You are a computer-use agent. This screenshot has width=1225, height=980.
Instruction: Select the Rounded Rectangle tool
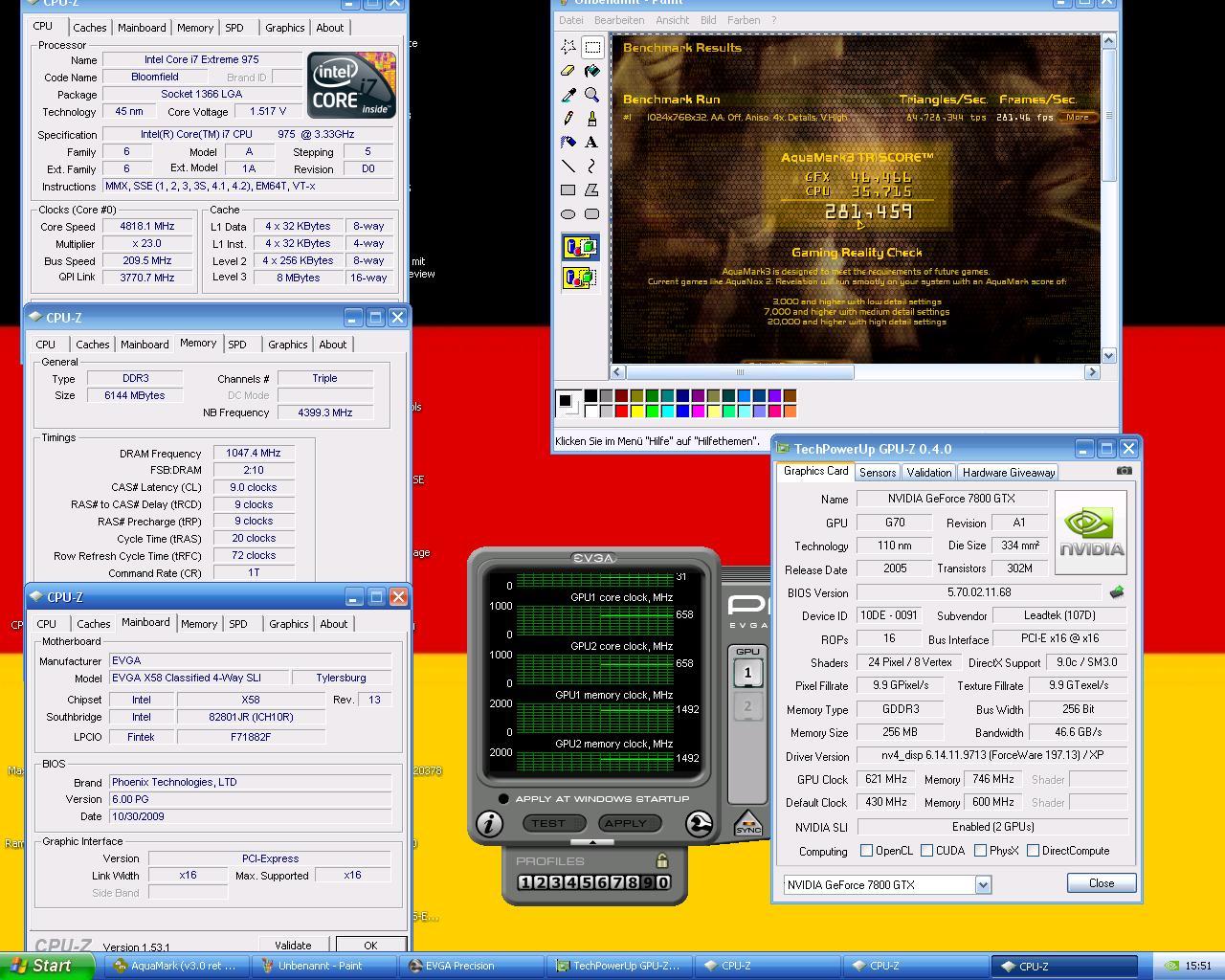[592, 214]
